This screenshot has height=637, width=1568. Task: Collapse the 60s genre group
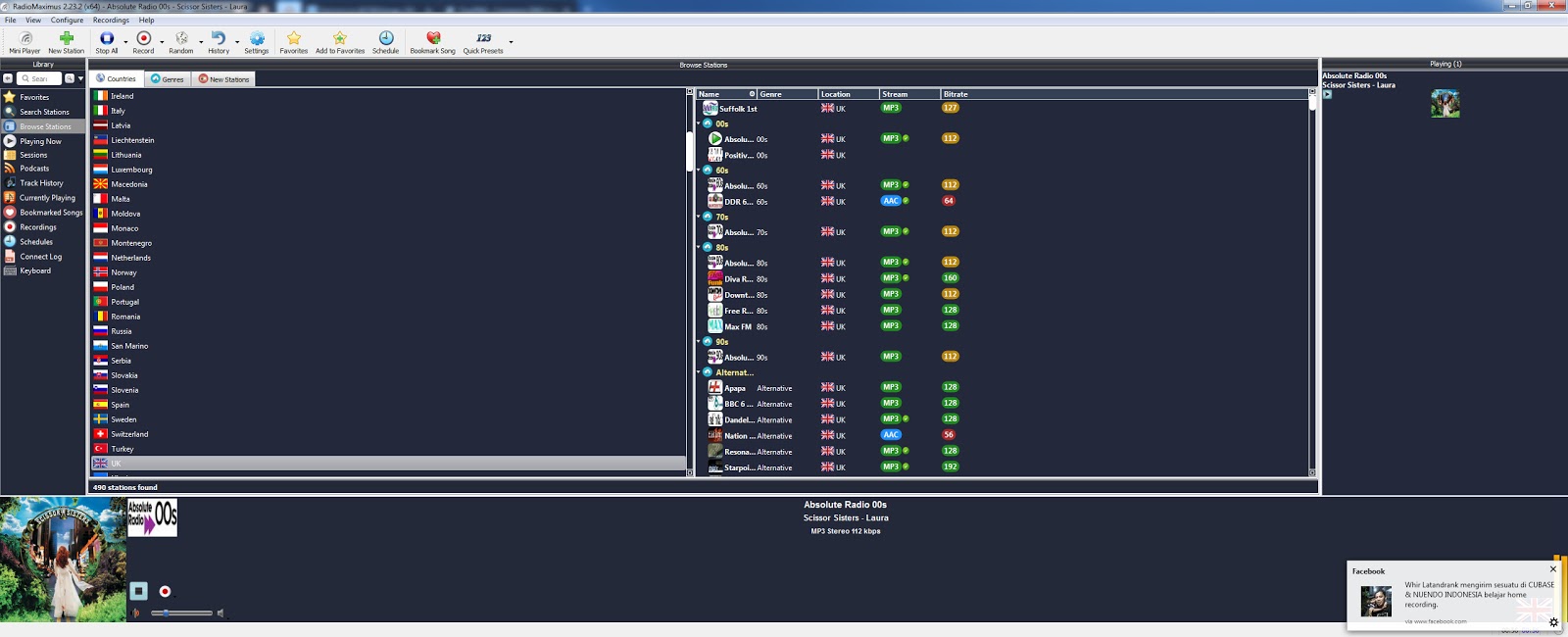[699, 170]
